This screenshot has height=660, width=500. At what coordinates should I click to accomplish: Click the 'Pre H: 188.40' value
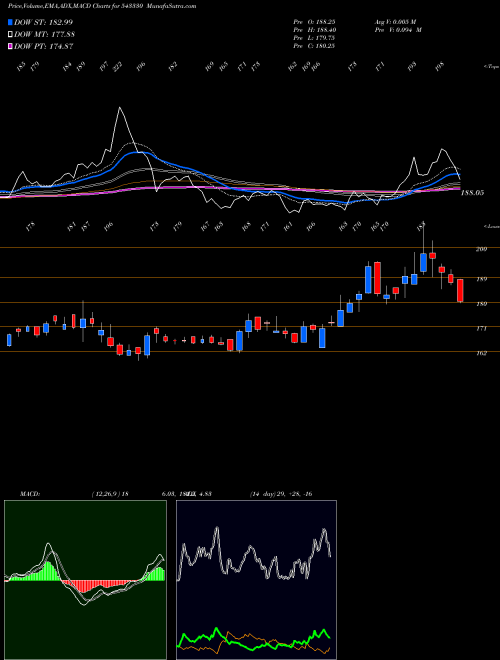tap(314, 30)
